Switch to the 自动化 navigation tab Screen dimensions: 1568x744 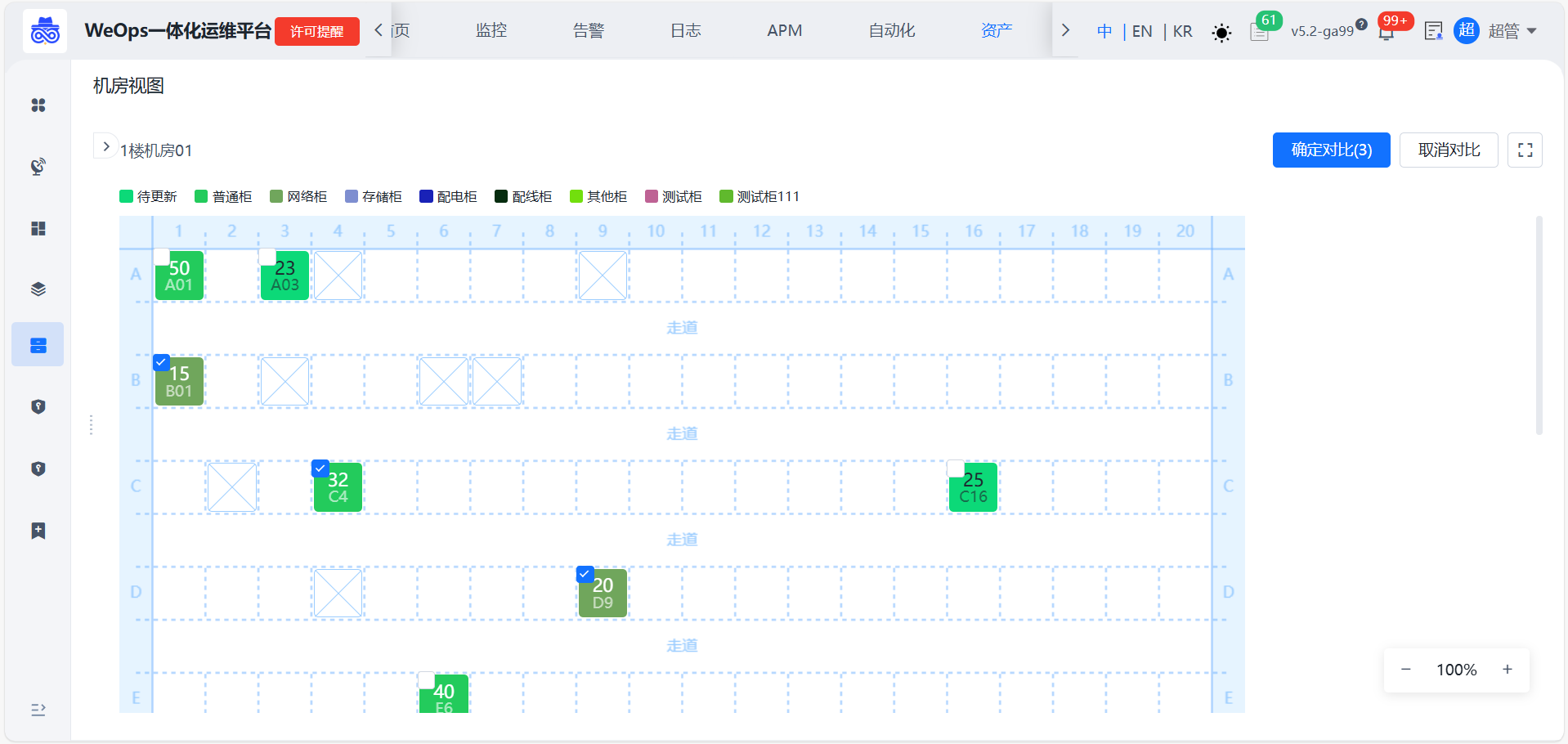891,31
